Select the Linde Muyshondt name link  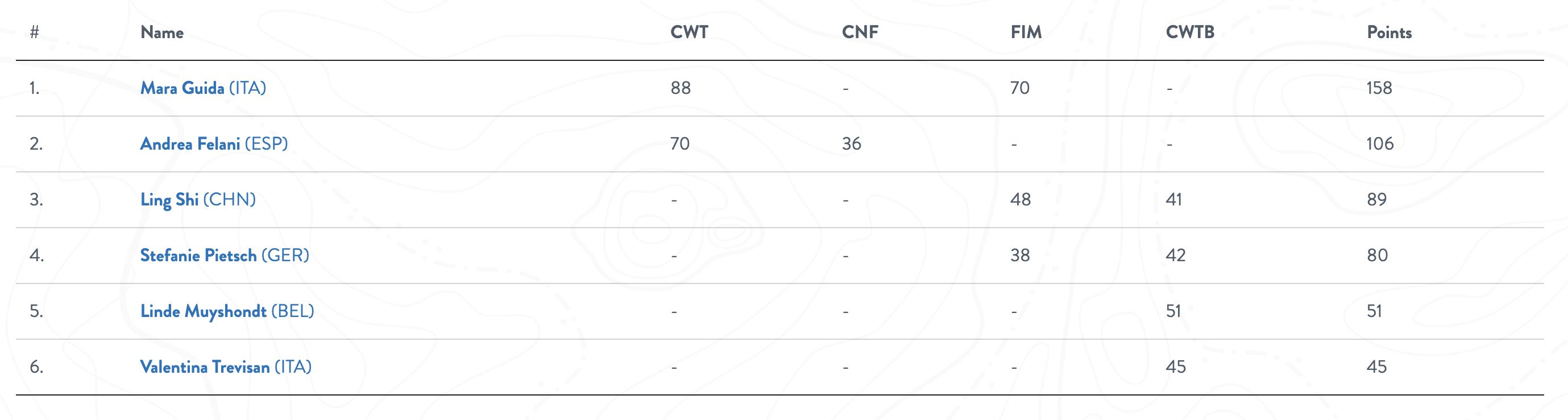(x=204, y=311)
